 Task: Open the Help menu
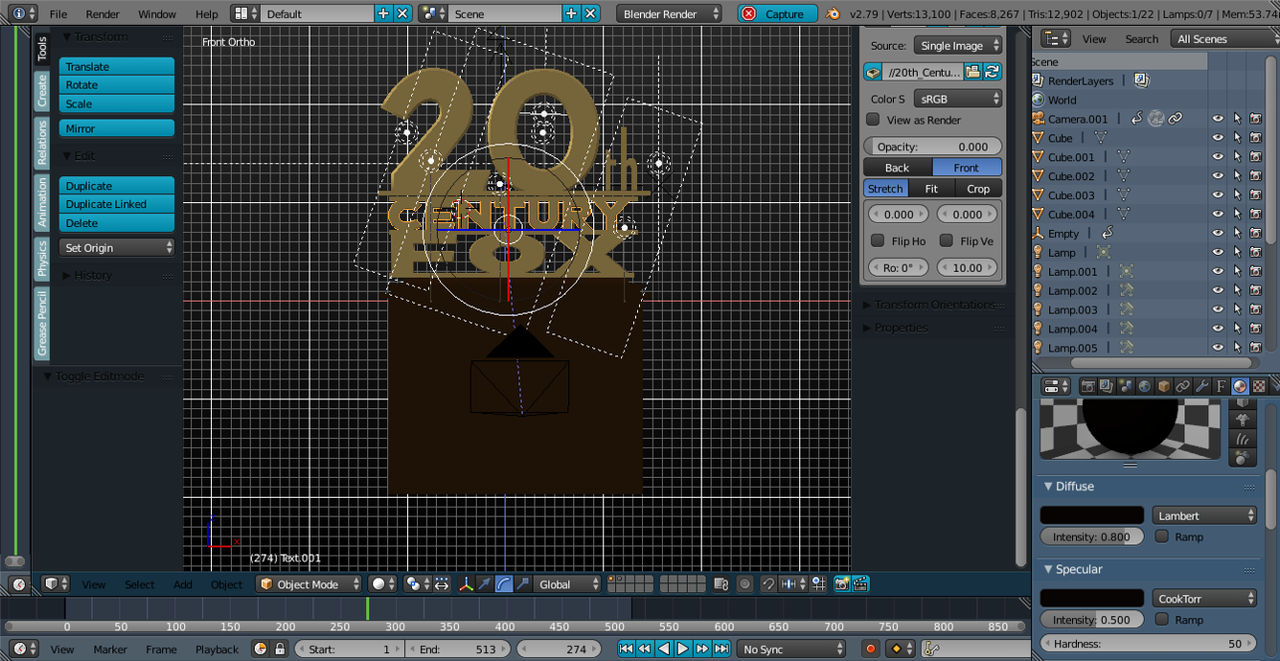[206, 14]
